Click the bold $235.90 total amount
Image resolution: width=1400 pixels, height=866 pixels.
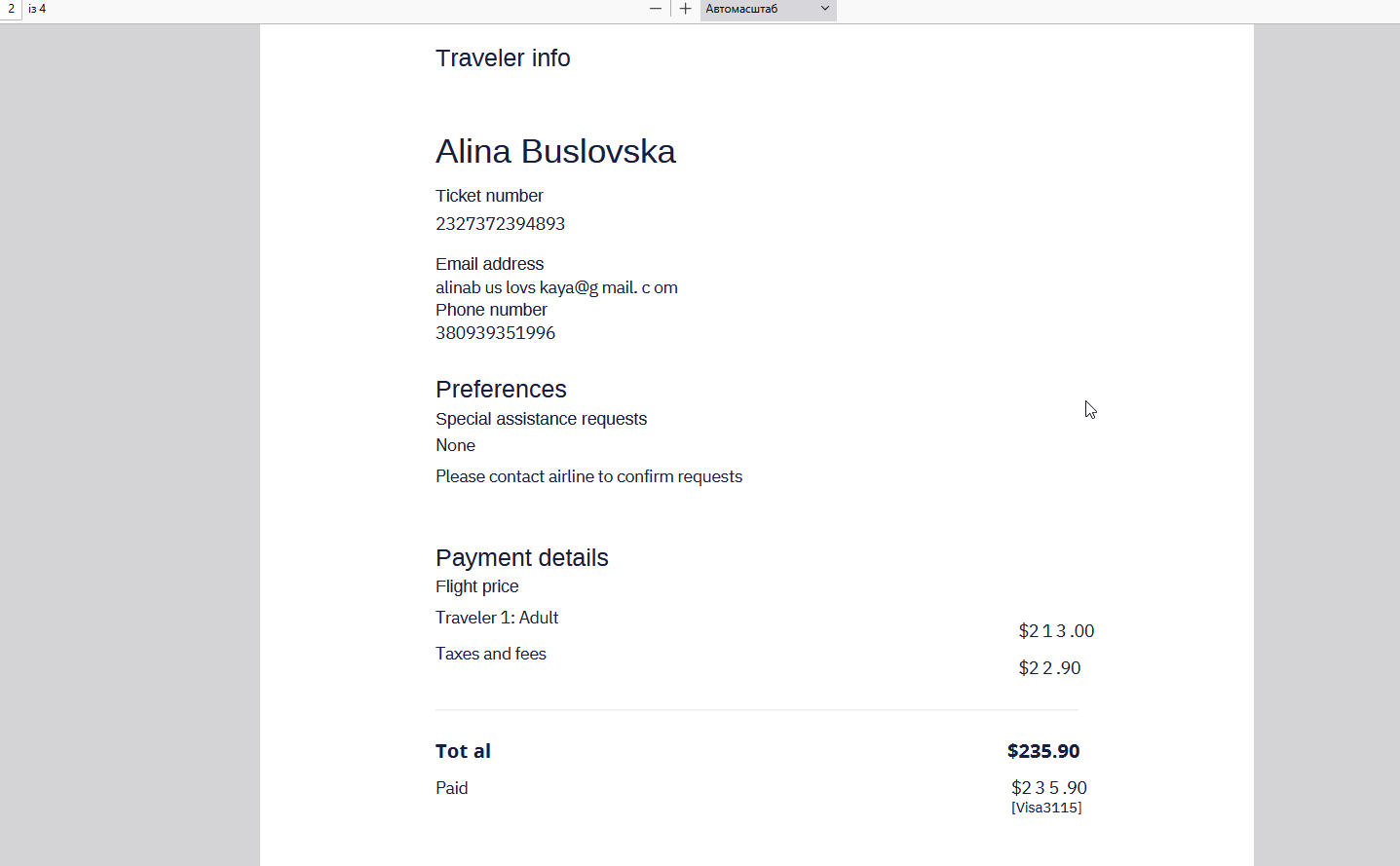coord(1043,751)
